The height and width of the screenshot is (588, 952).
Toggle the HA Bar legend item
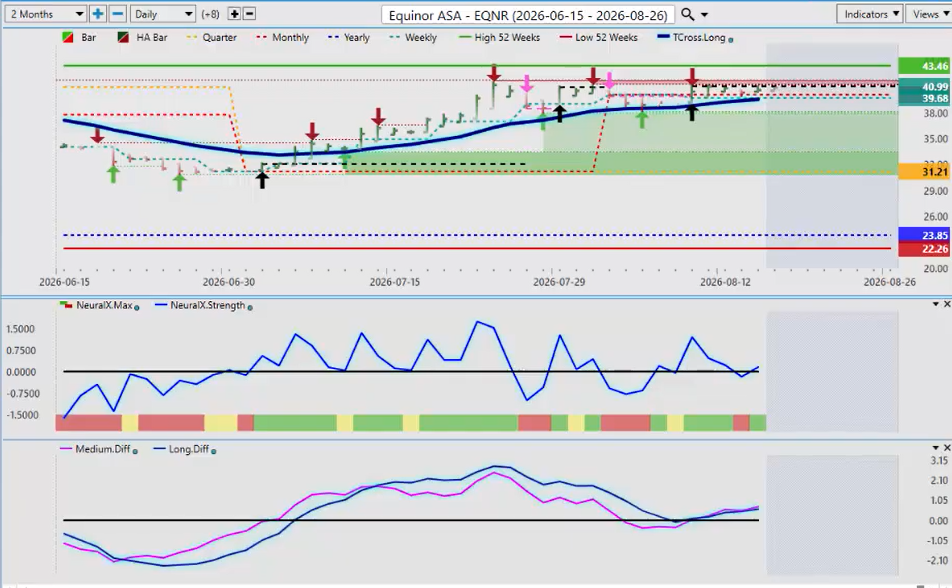[143, 38]
